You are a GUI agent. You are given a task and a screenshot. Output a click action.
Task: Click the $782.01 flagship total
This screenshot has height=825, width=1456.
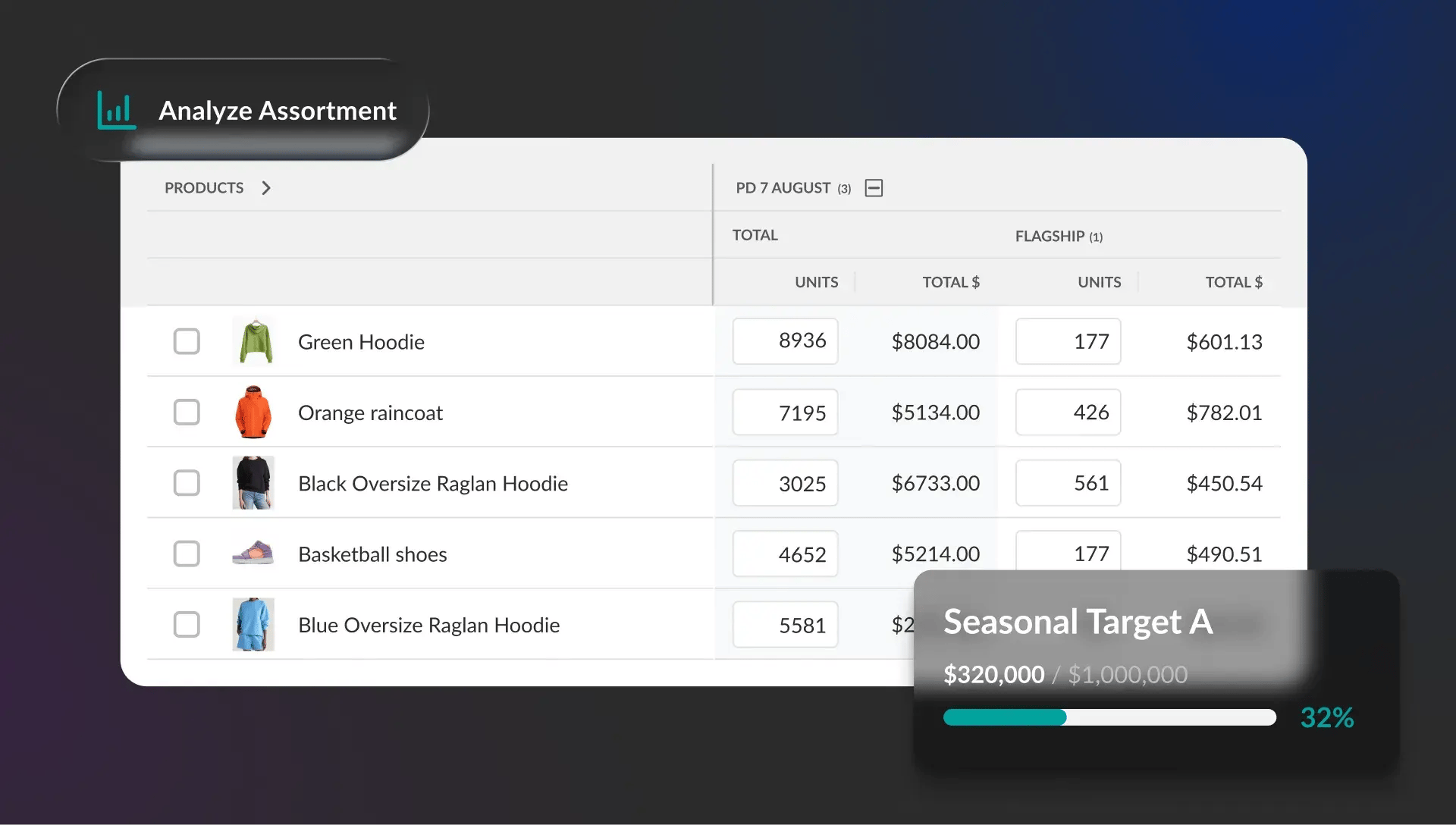pos(1224,412)
